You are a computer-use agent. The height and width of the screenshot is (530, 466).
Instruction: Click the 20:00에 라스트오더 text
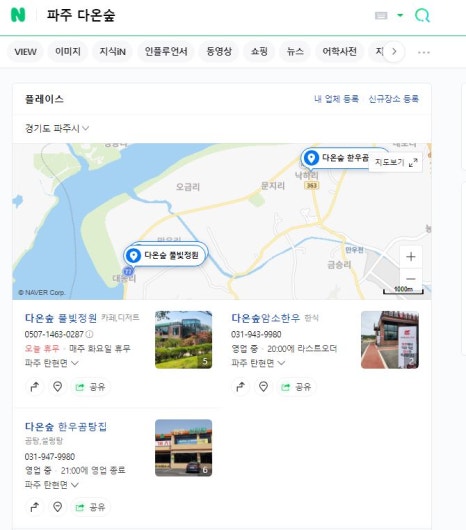pos(302,348)
